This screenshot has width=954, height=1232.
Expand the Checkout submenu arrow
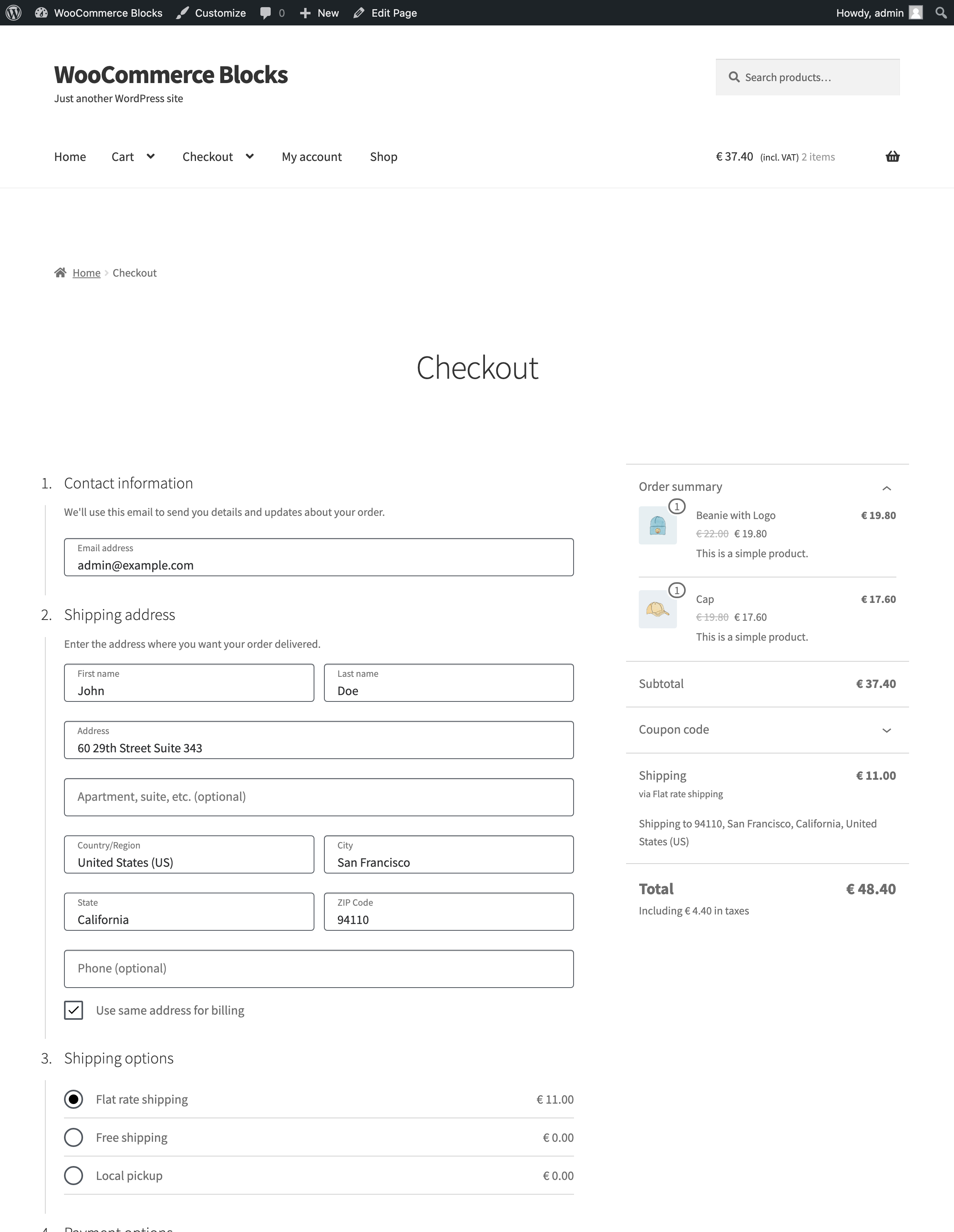click(250, 156)
